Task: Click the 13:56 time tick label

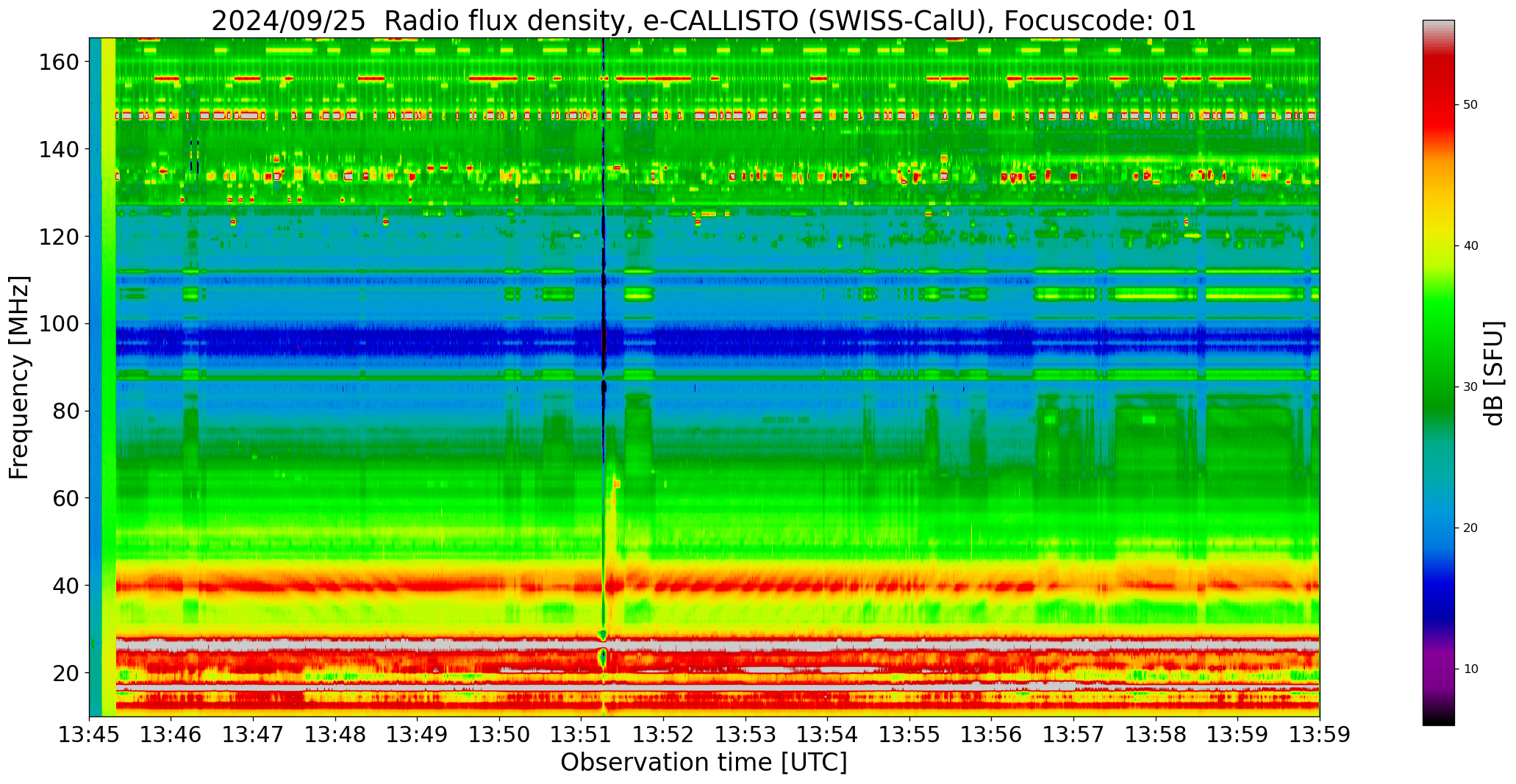Action: point(991,734)
